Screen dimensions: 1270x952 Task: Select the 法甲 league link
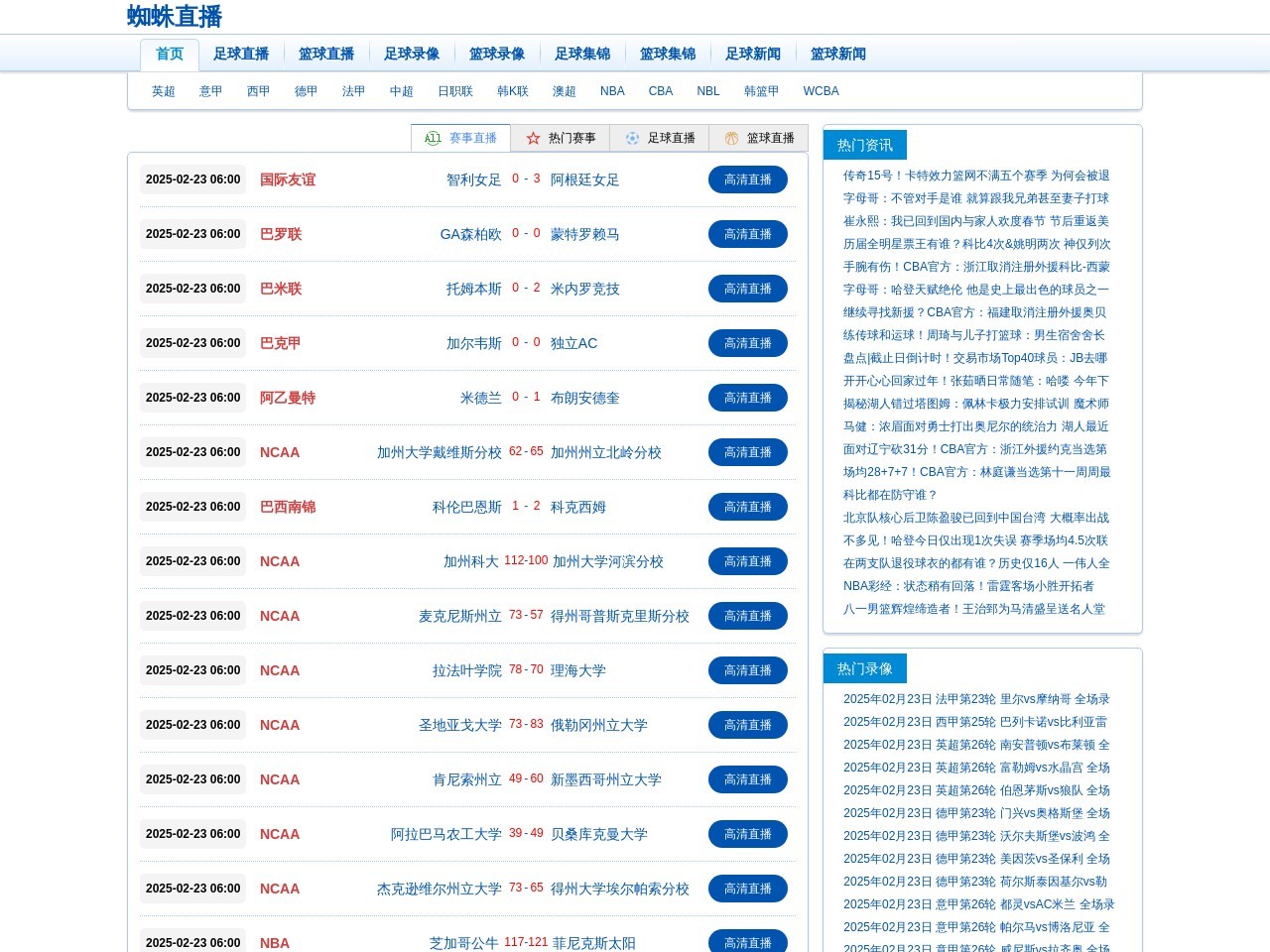pos(354,91)
